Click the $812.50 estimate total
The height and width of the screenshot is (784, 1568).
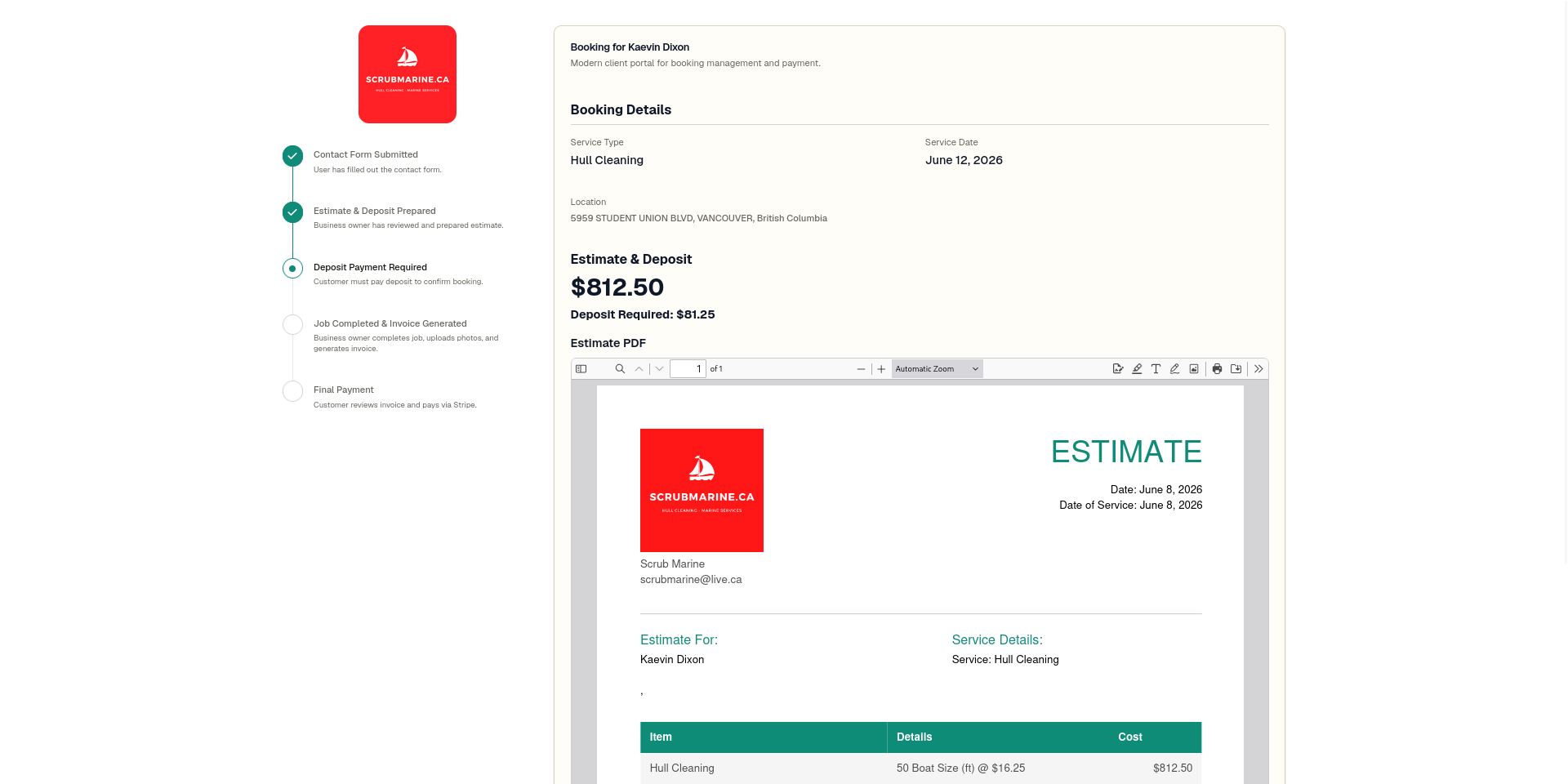[617, 287]
